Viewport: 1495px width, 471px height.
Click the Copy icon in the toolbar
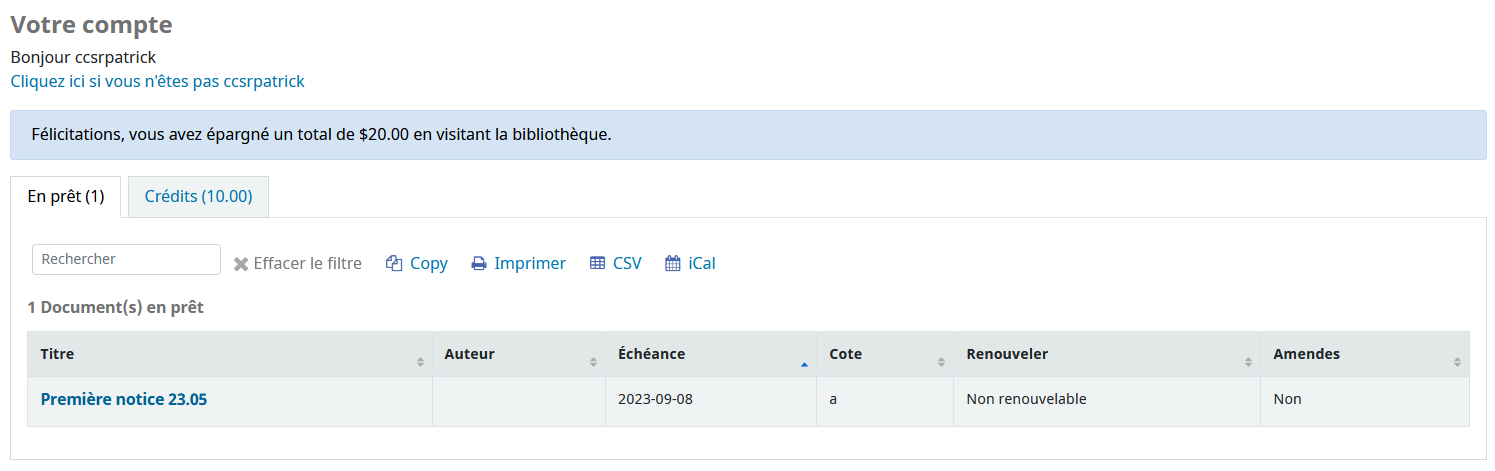pos(393,264)
